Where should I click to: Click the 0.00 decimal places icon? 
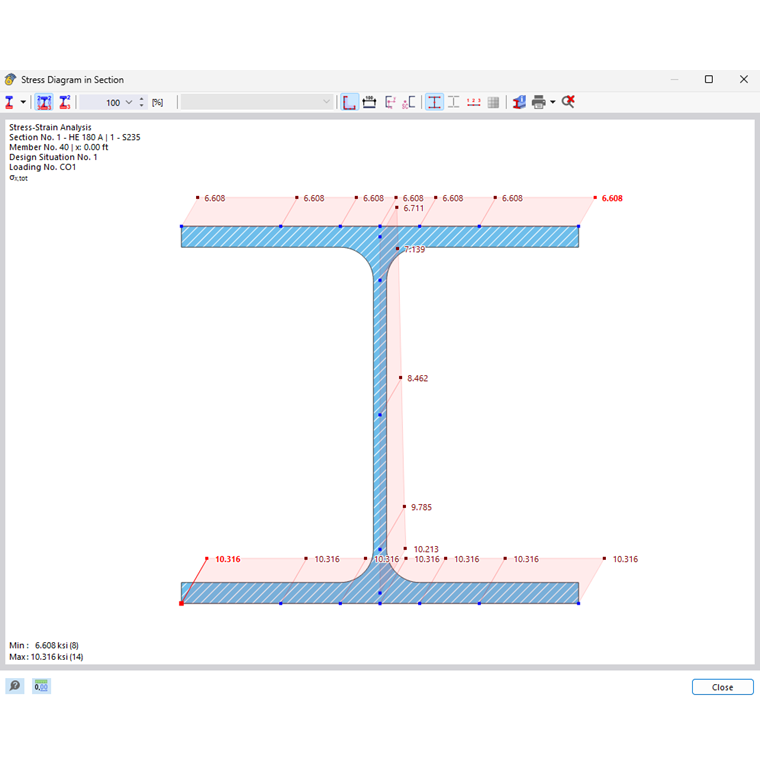click(41, 686)
